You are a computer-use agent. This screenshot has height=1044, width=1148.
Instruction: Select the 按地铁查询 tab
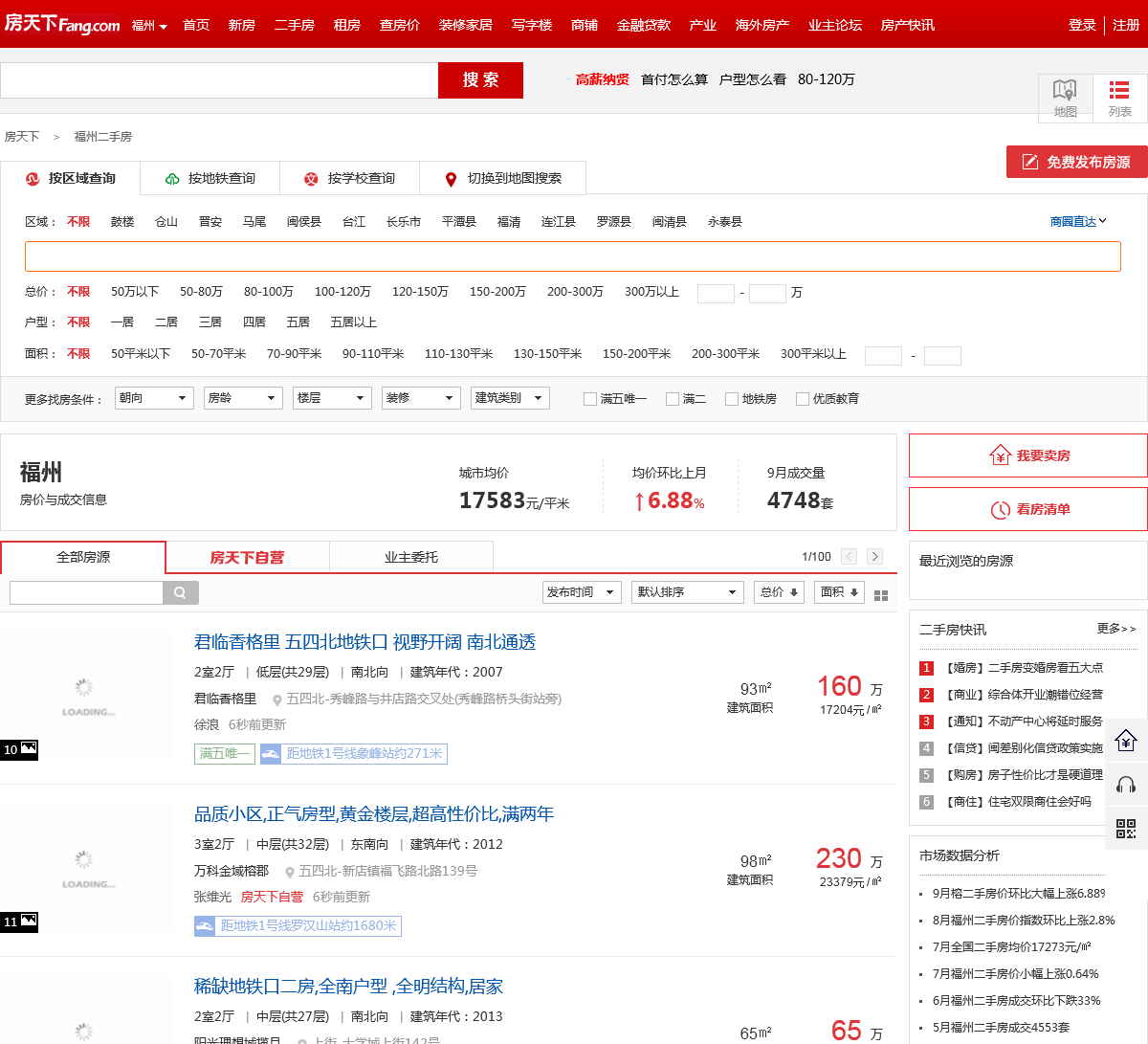210,178
